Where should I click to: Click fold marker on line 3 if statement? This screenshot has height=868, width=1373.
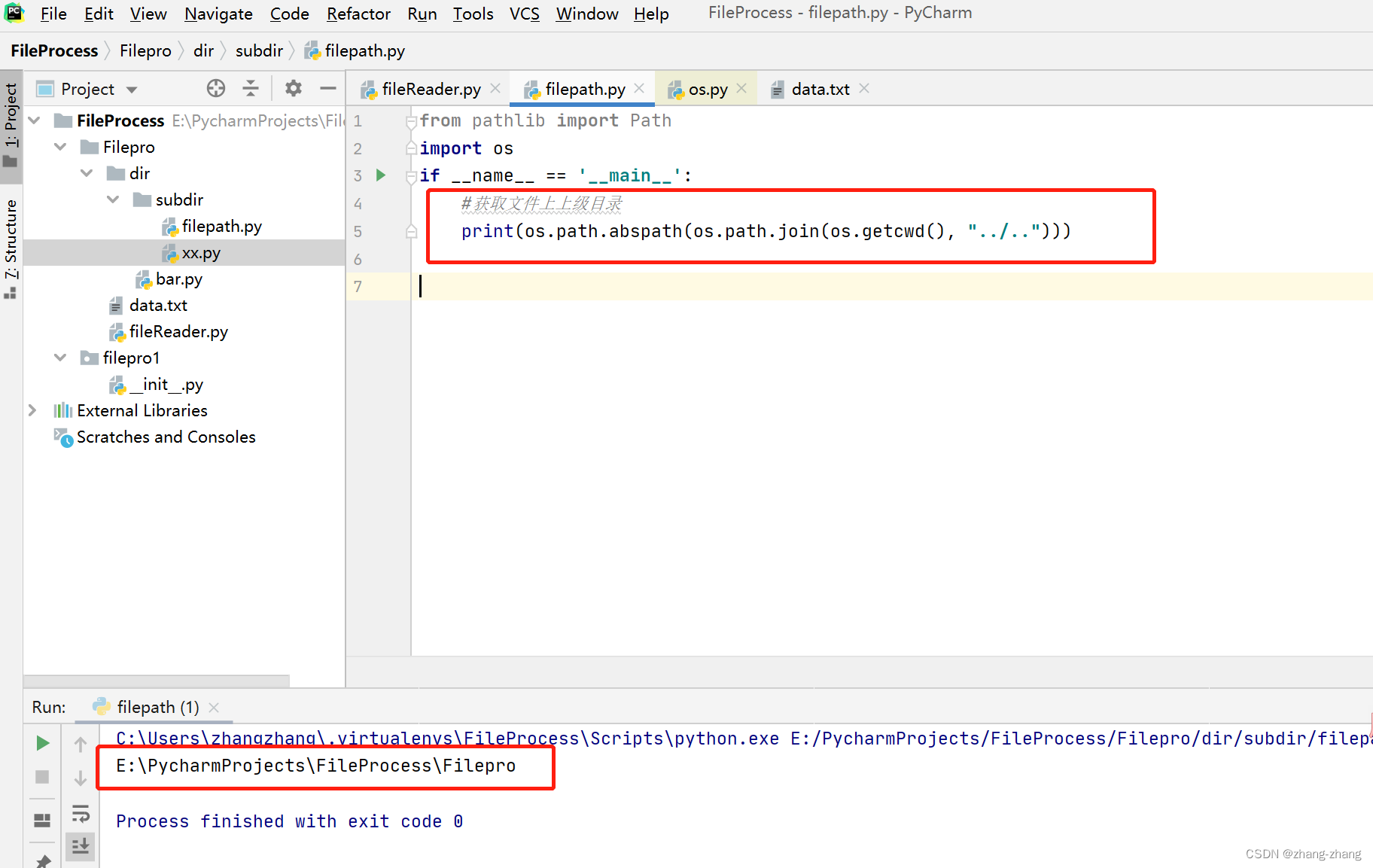(x=411, y=177)
